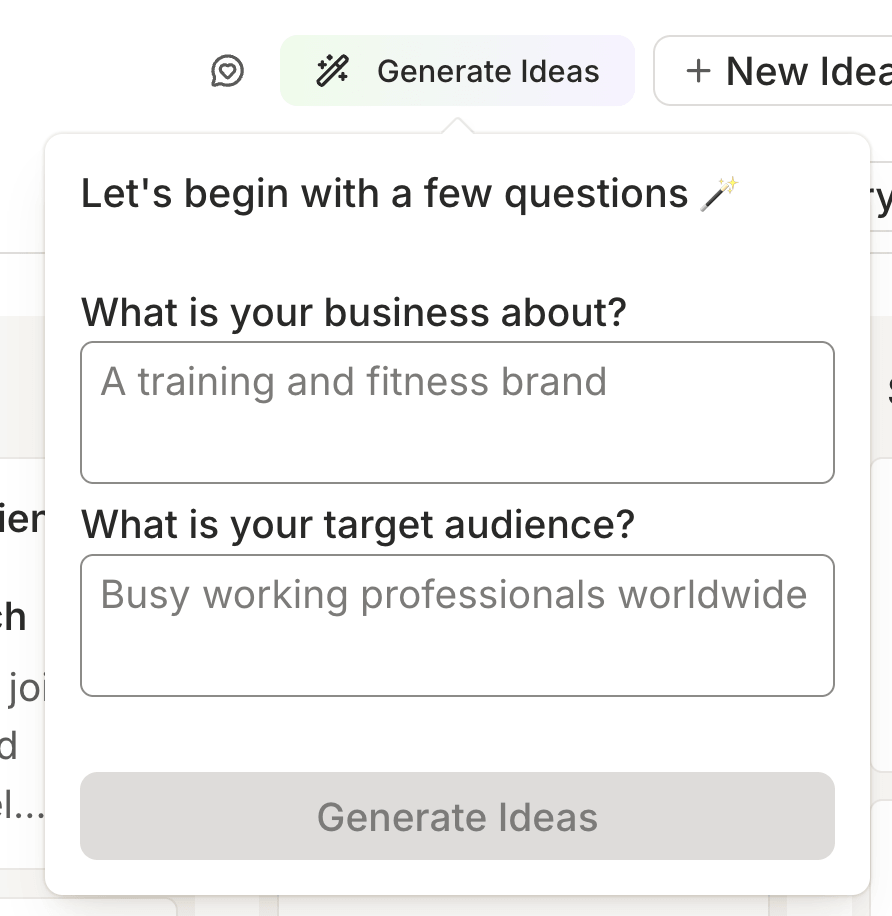Click the plus icon on New Idea
Screen dimensions: 892x916
(x=698, y=71)
